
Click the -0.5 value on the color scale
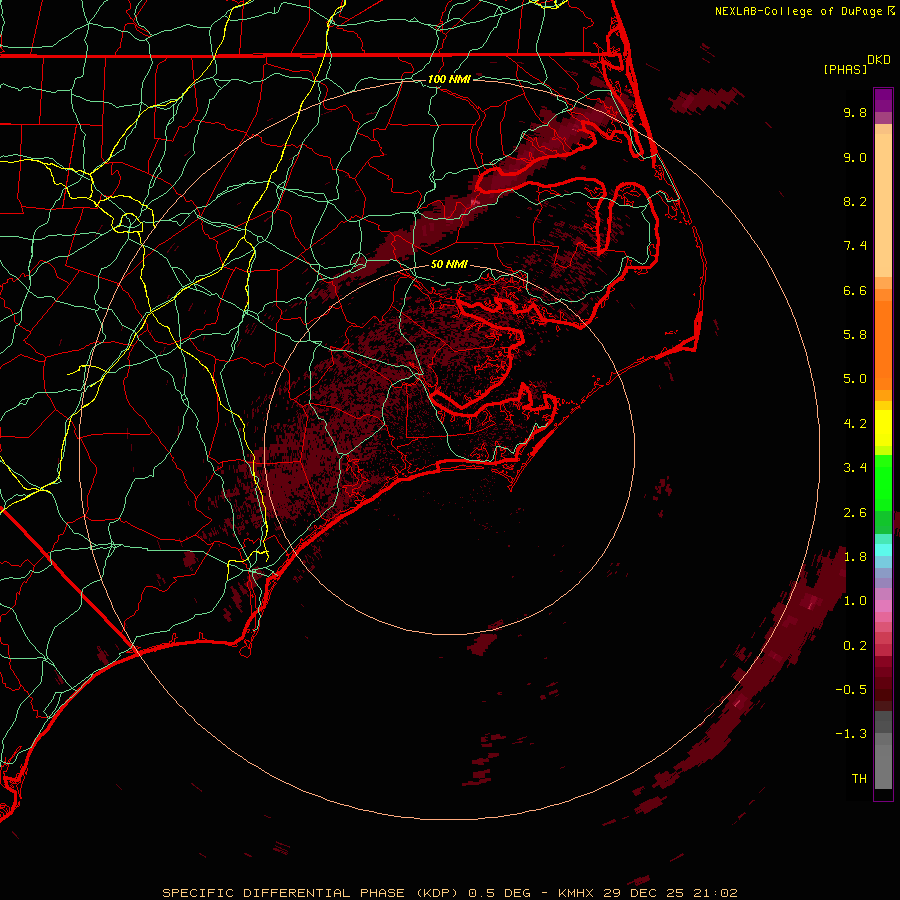tap(851, 690)
